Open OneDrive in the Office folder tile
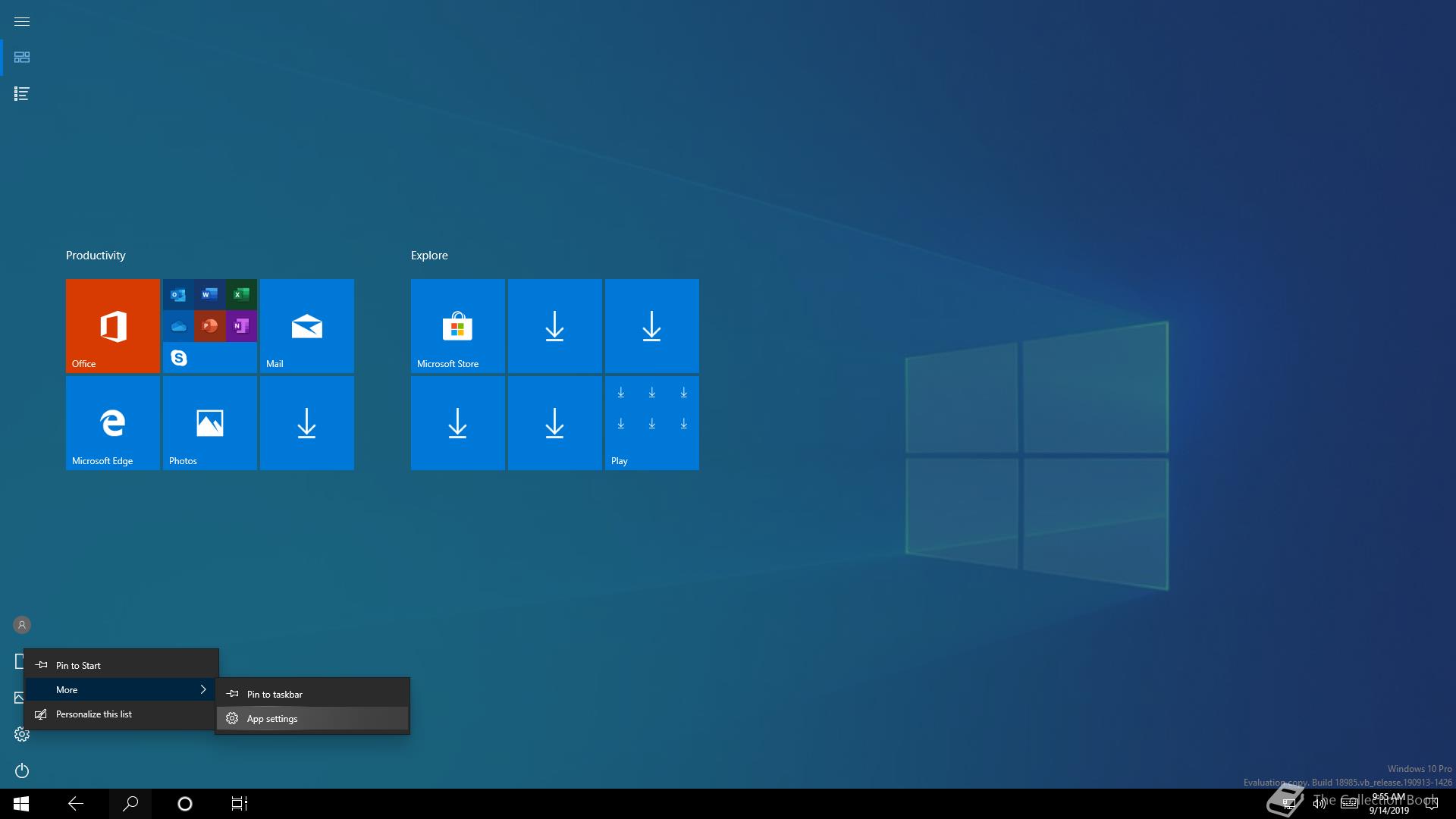 pos(179,326)
